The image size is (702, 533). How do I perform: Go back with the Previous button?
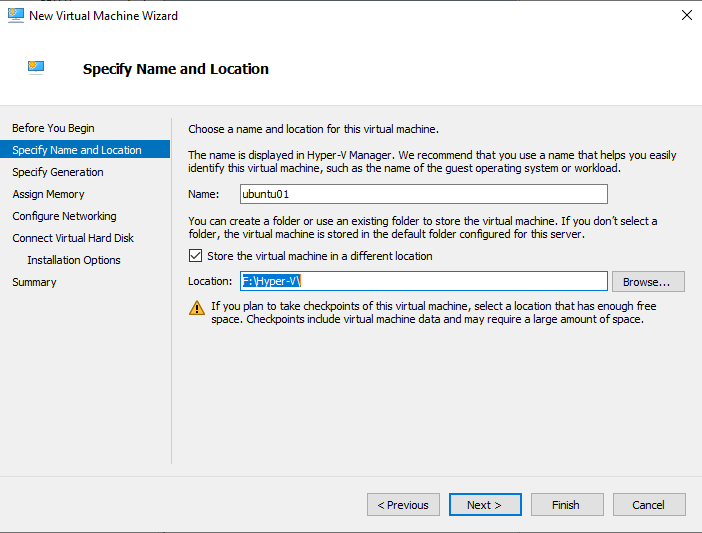click(403, 505)
